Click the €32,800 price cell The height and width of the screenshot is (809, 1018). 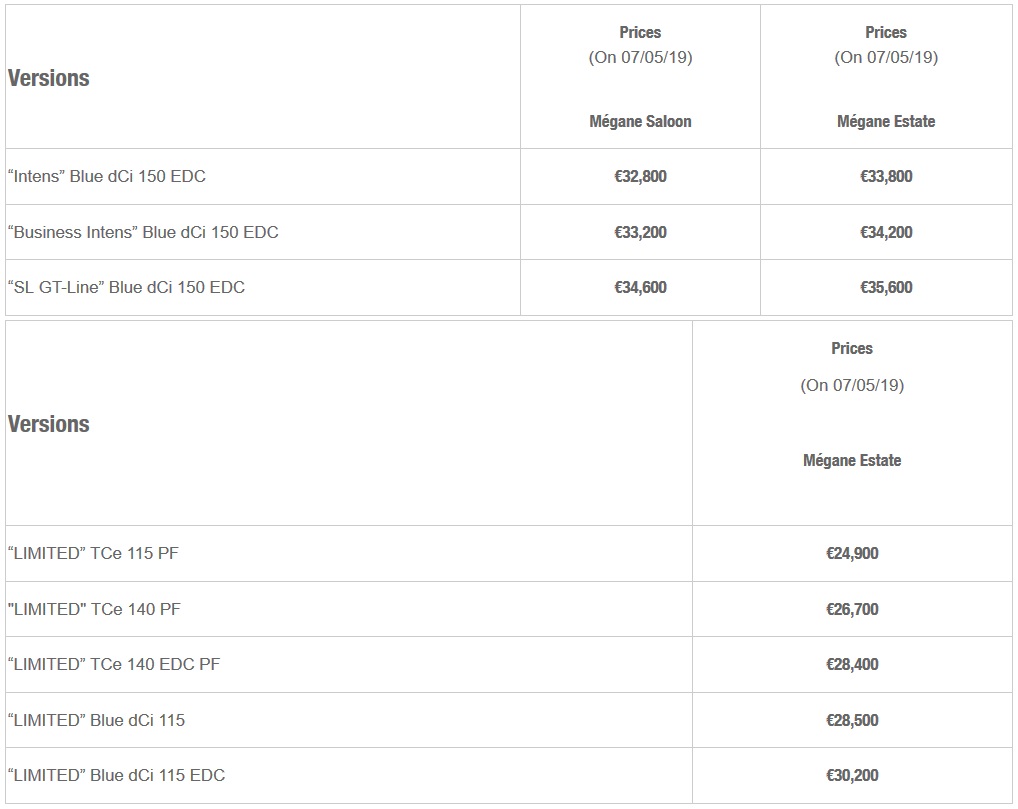click(640, 176)
